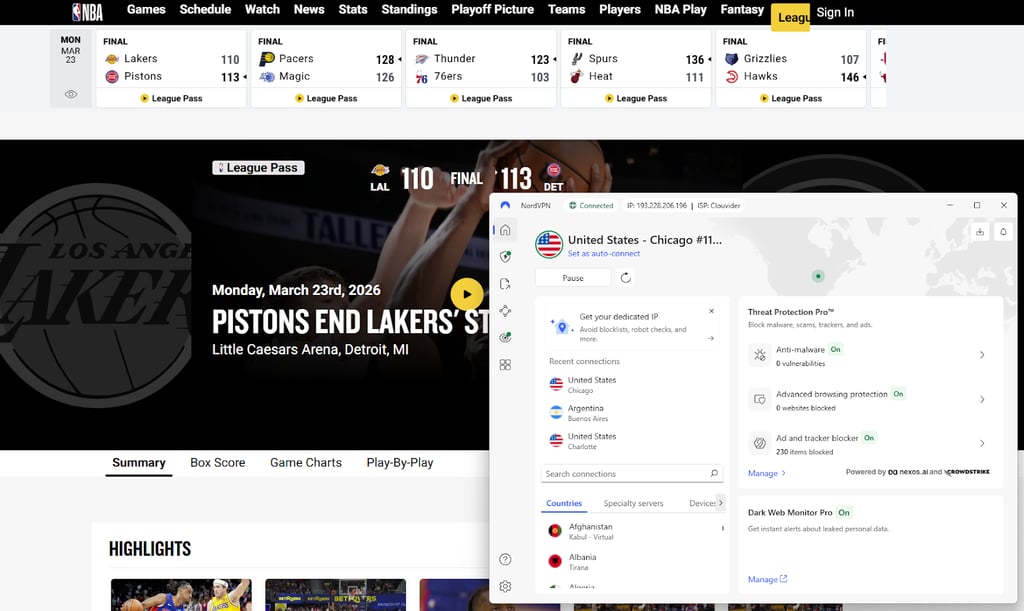Click the NordVPN logo in the title bar

[505, 205]
